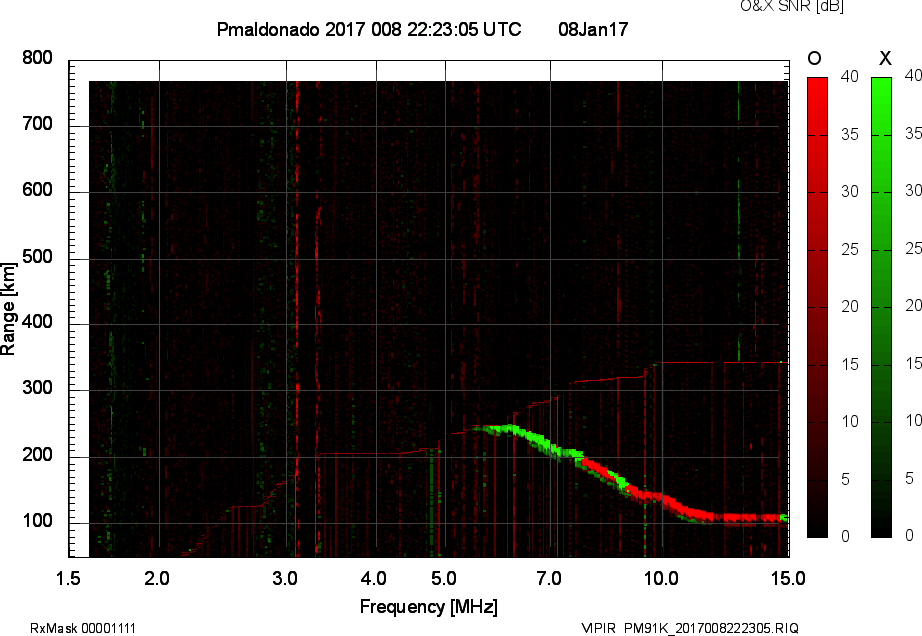
Task: Click the 0 label on O colorbar
Action: (846, 536)
